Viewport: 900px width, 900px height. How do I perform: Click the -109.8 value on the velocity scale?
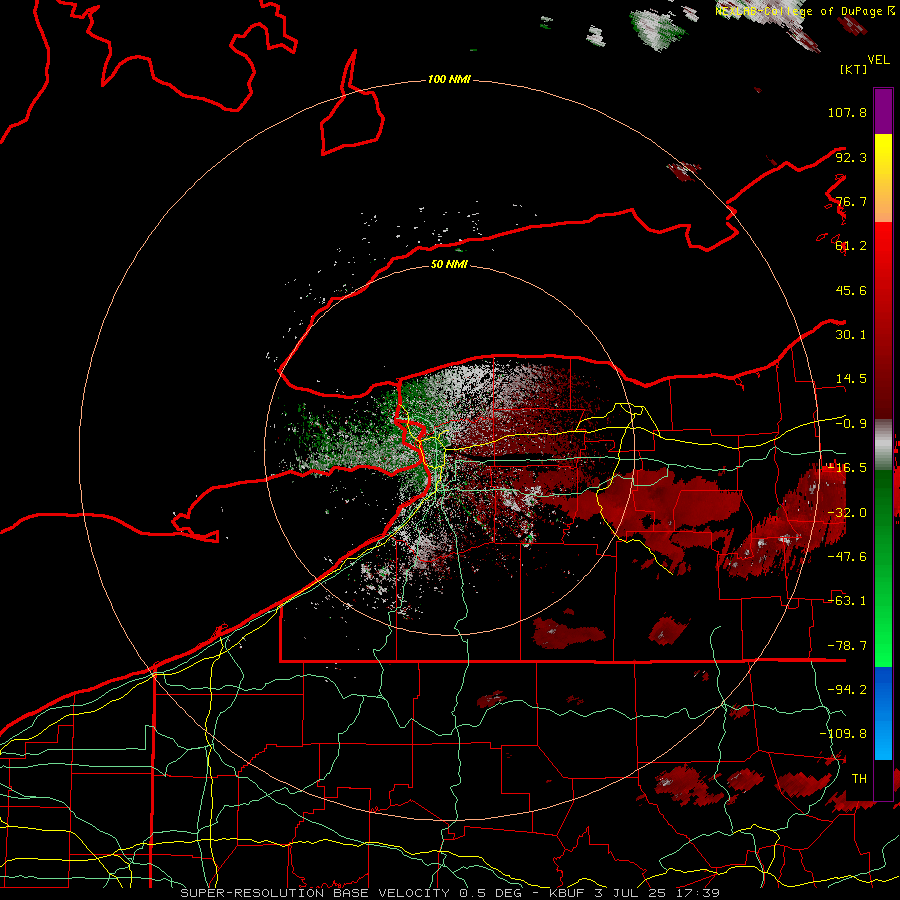click(x=843, y=734)
